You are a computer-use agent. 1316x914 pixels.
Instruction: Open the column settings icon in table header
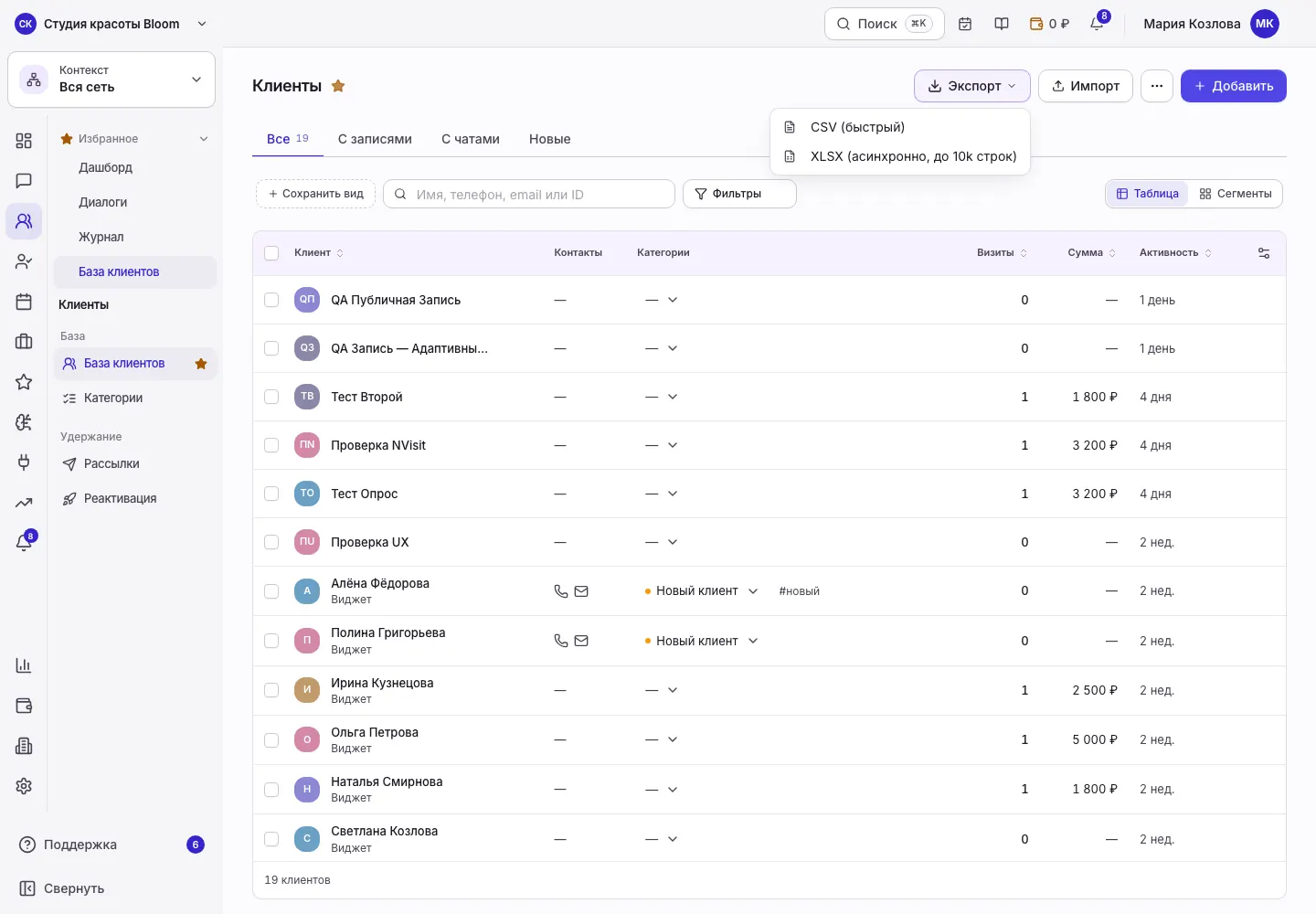point(1264,253)
